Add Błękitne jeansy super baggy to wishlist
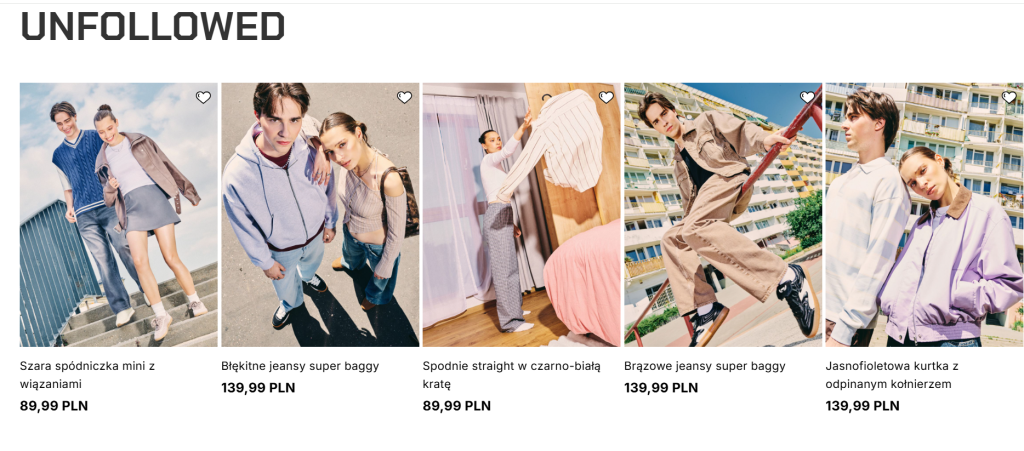This screenshot has height=451, width=1024. [404, 97]
